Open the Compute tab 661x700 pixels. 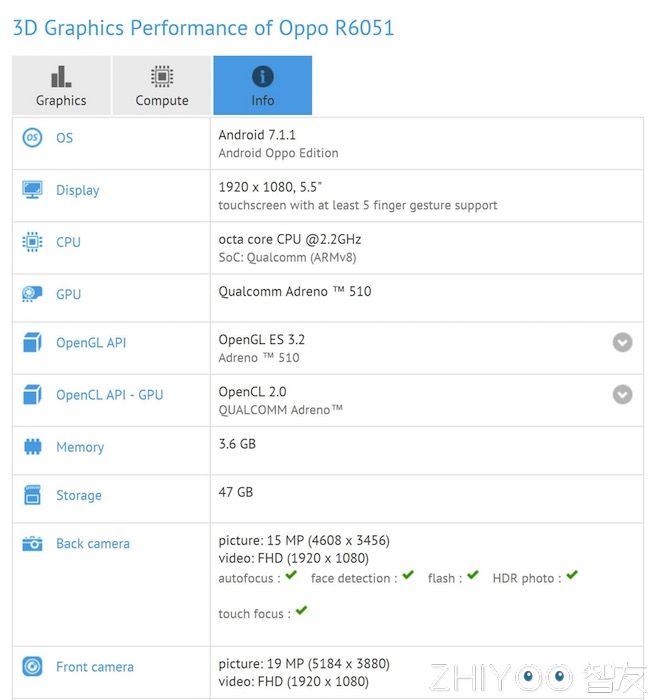[162, 86]
